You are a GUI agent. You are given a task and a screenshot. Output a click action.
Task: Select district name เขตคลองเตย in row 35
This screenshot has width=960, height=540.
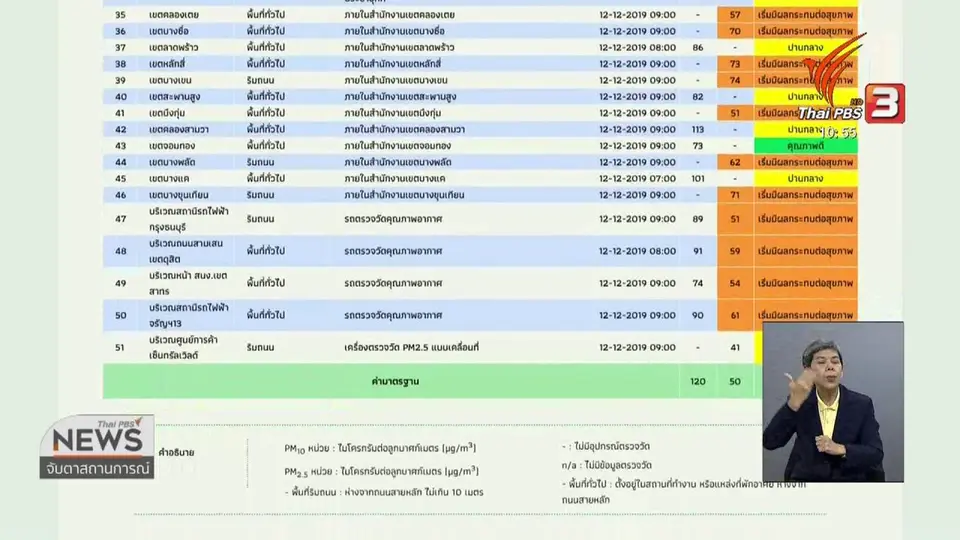(x=174, y=15)
